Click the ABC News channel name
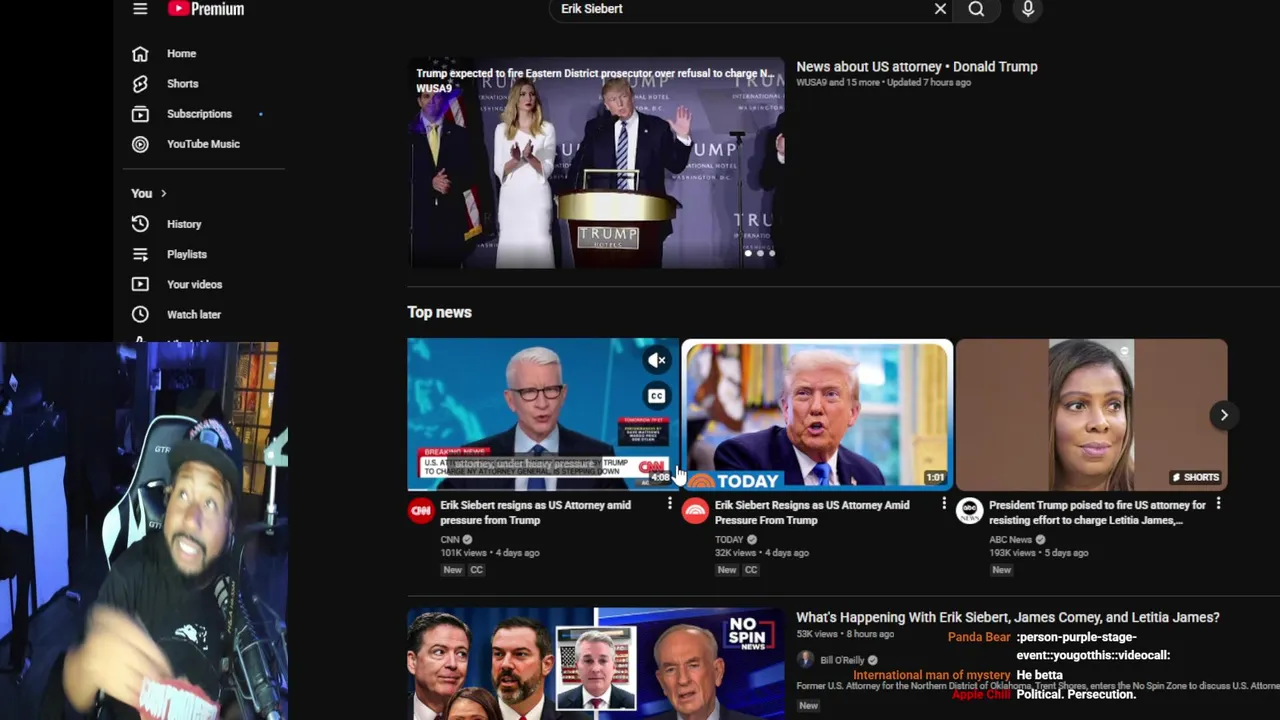This screenshot has height=720, width=1280. click(x=1010, y=540)
